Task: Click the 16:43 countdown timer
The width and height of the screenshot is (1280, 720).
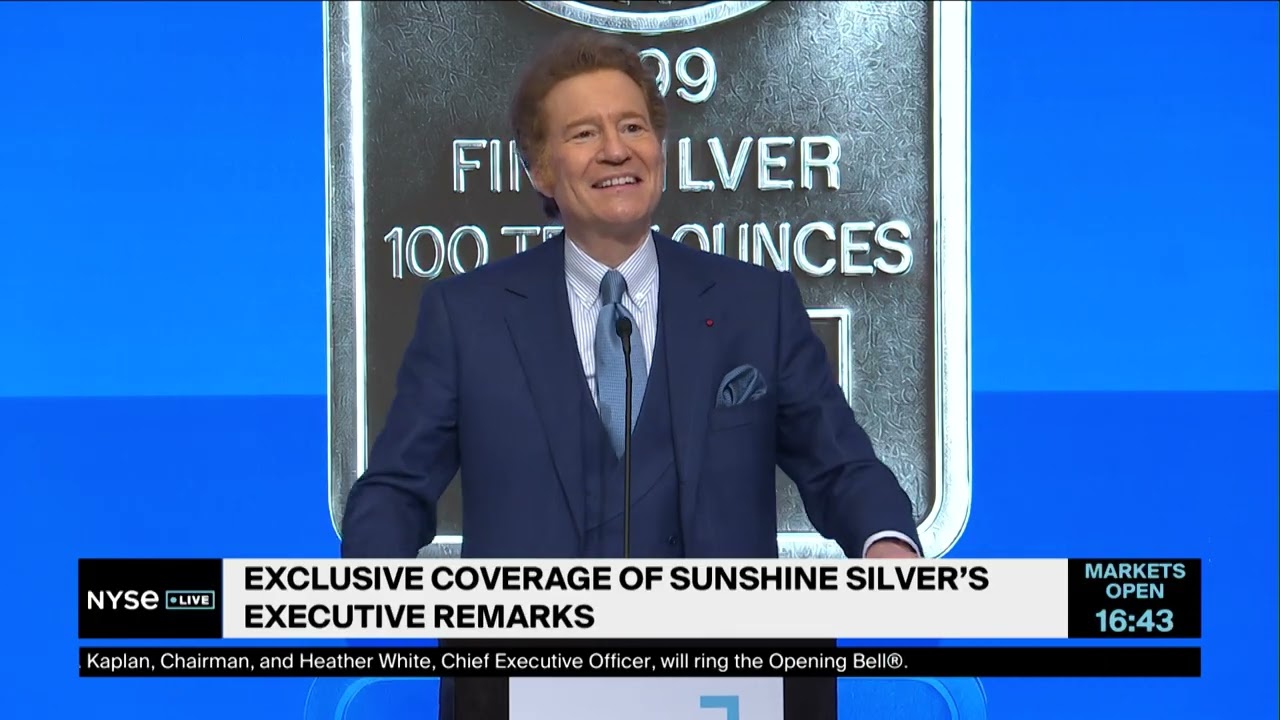Action: point(1134,620)
